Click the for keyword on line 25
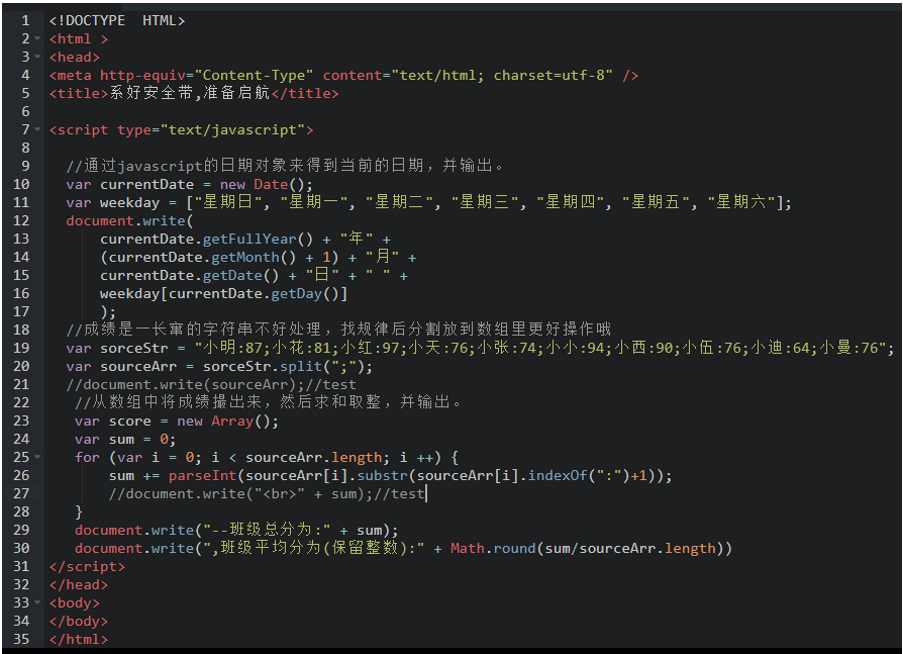 pyautogui.click(x=87, y=458)
